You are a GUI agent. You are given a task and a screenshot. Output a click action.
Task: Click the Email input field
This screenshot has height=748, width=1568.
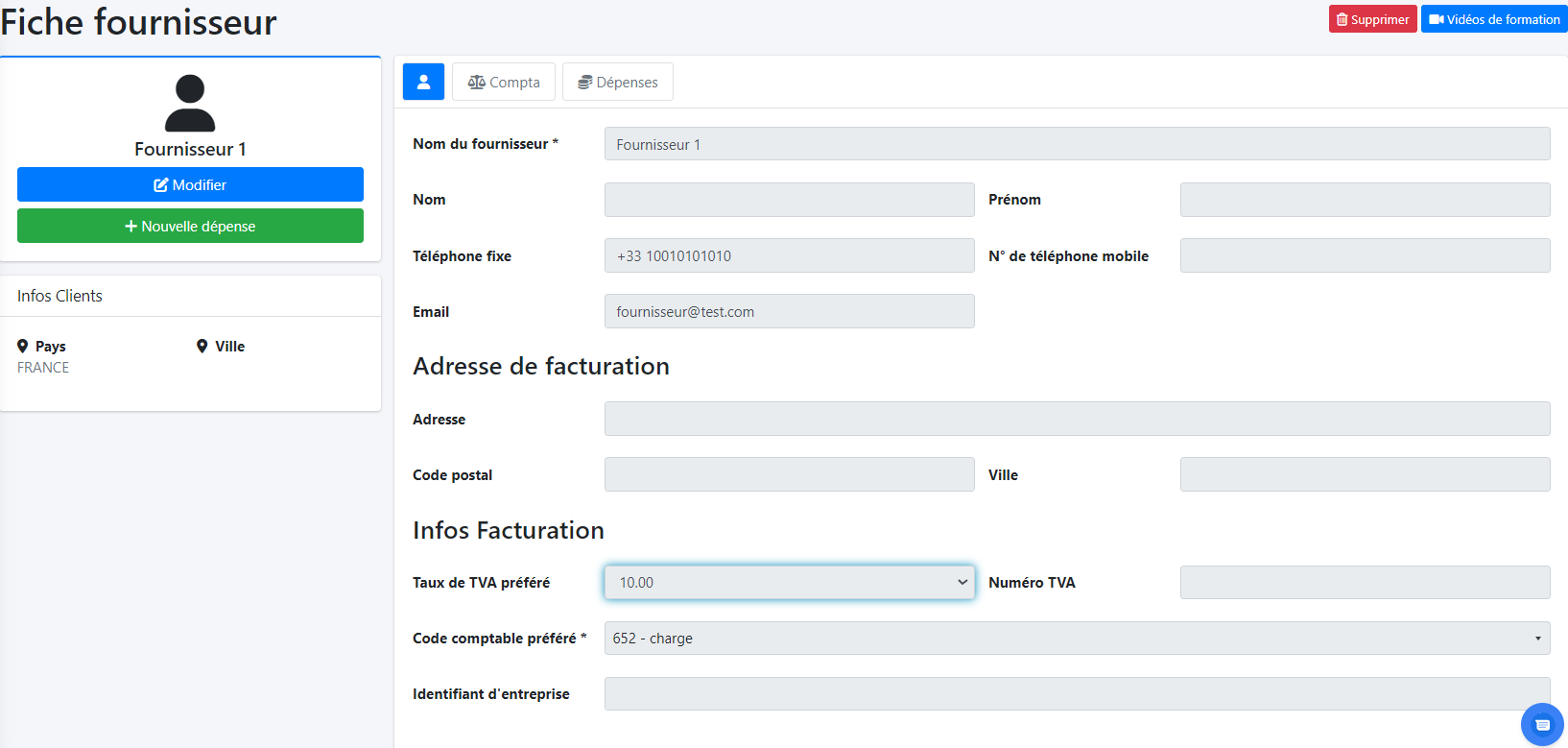pos(789,311)
